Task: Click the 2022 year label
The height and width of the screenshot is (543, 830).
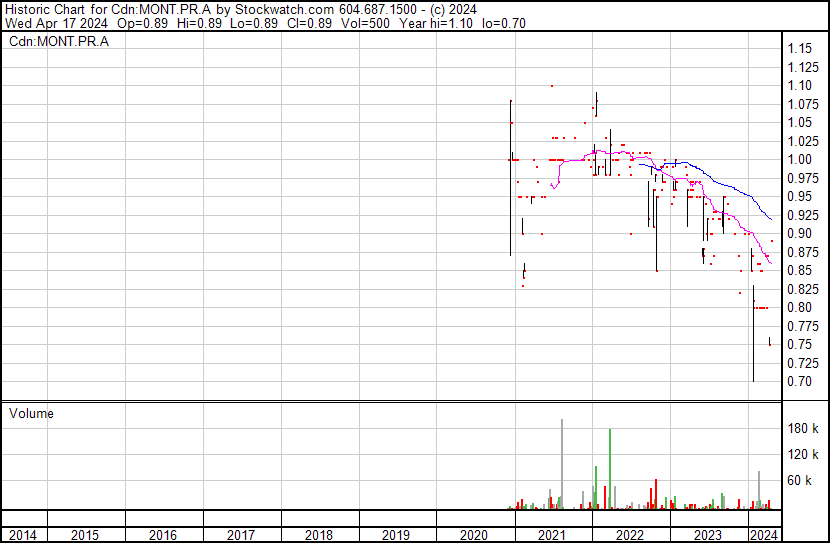Action: [629, 535]
